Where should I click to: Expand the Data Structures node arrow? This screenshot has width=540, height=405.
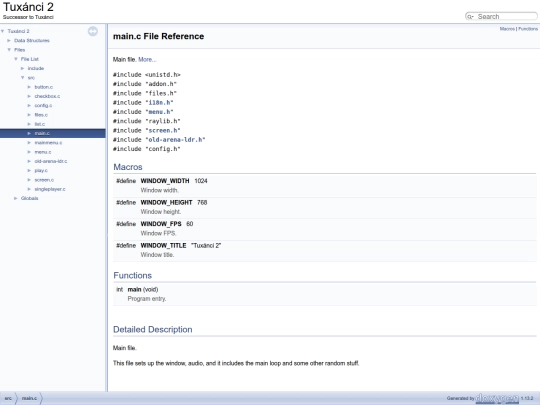(x=9, y=41)
